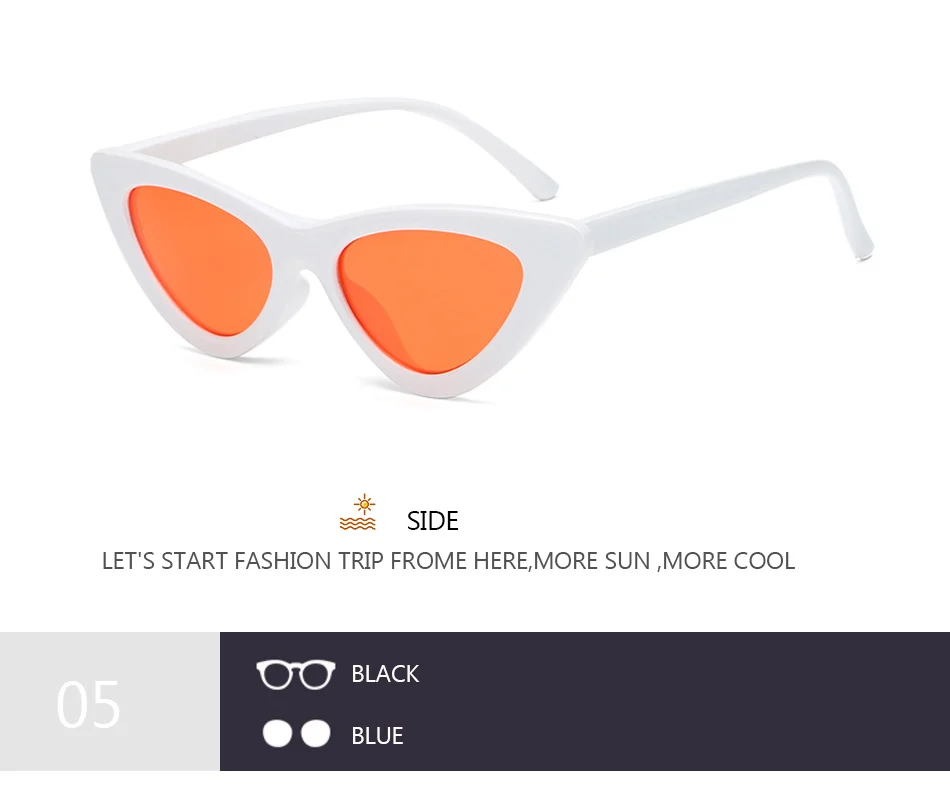Screen dimensions: 950x803
Task: Select the left white lens dot
Action: pyautogui.click(x=277, y=733)
